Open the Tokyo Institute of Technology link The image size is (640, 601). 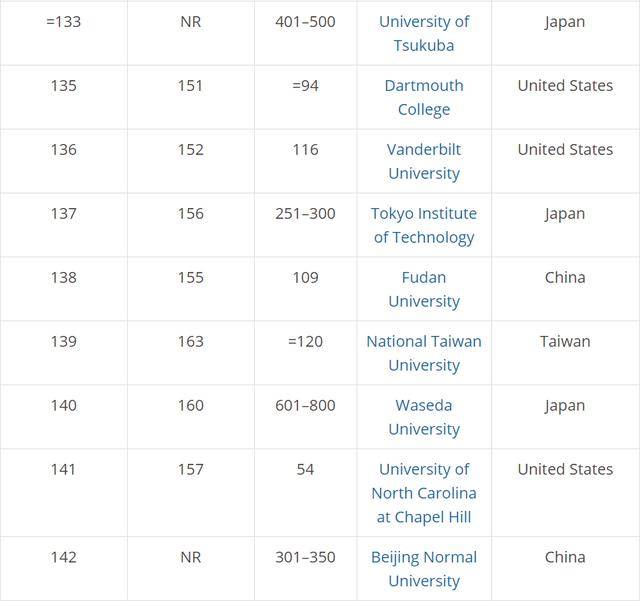tap(424, 225)
